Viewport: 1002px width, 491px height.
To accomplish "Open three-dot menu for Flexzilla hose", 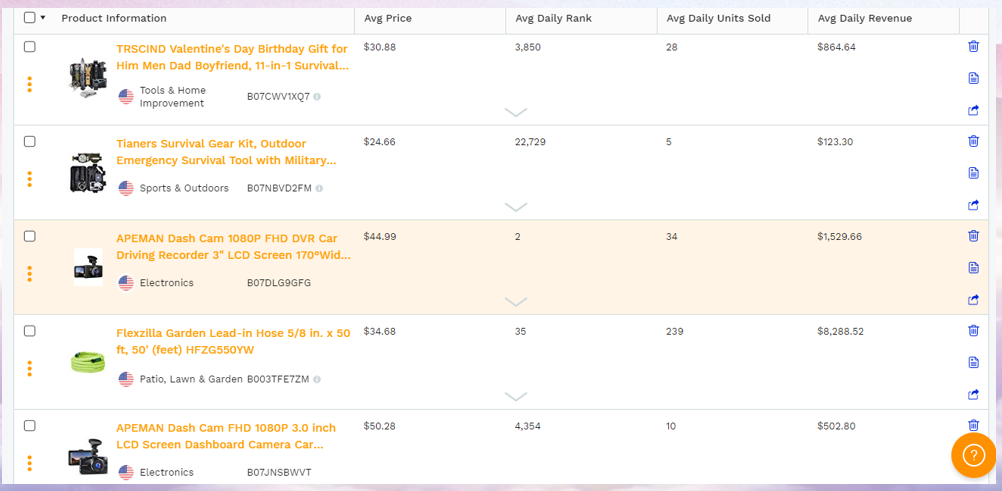I will [30, 368].
